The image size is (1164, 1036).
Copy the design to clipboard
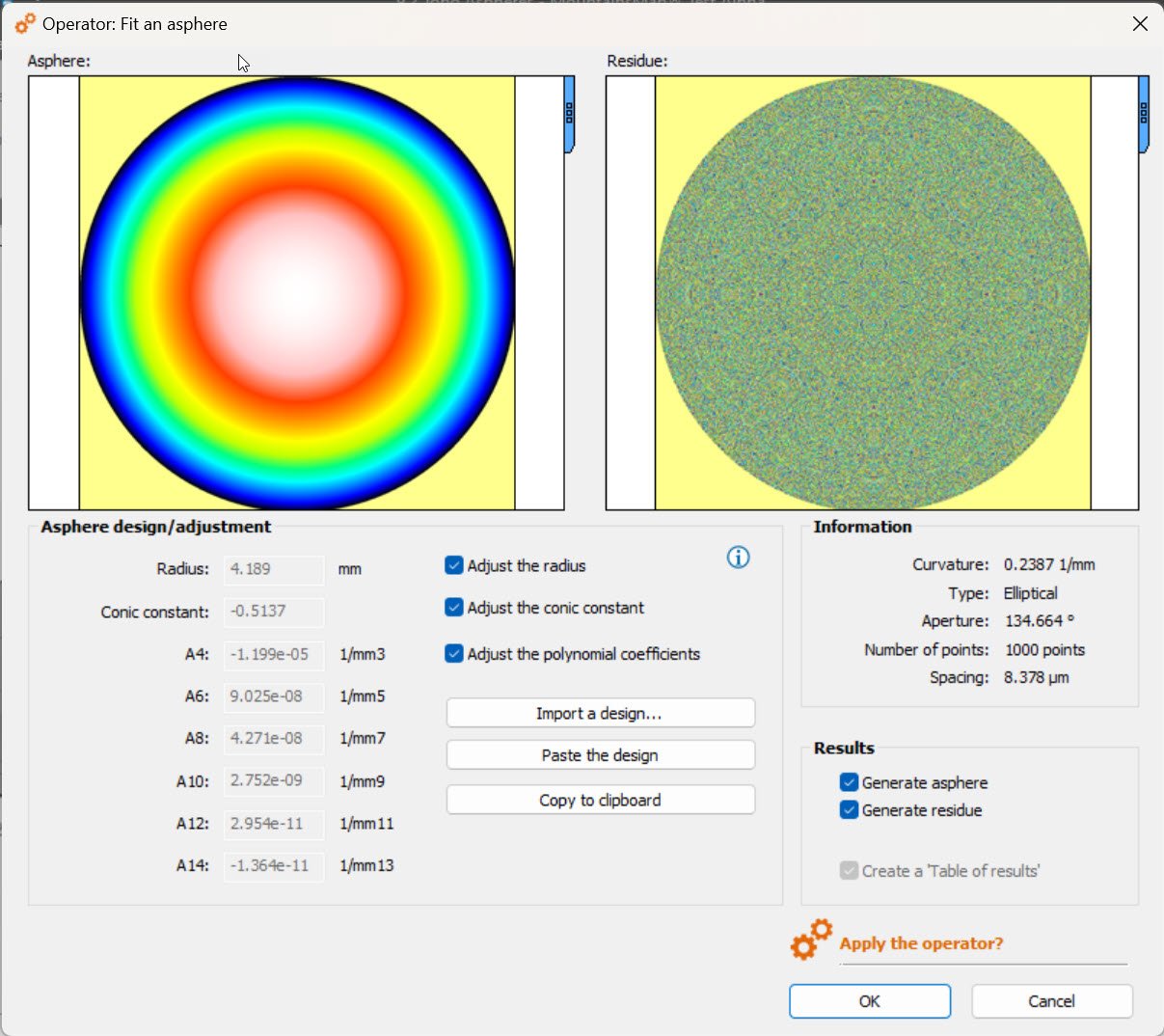pyautogui.click(x=600, y=800)
